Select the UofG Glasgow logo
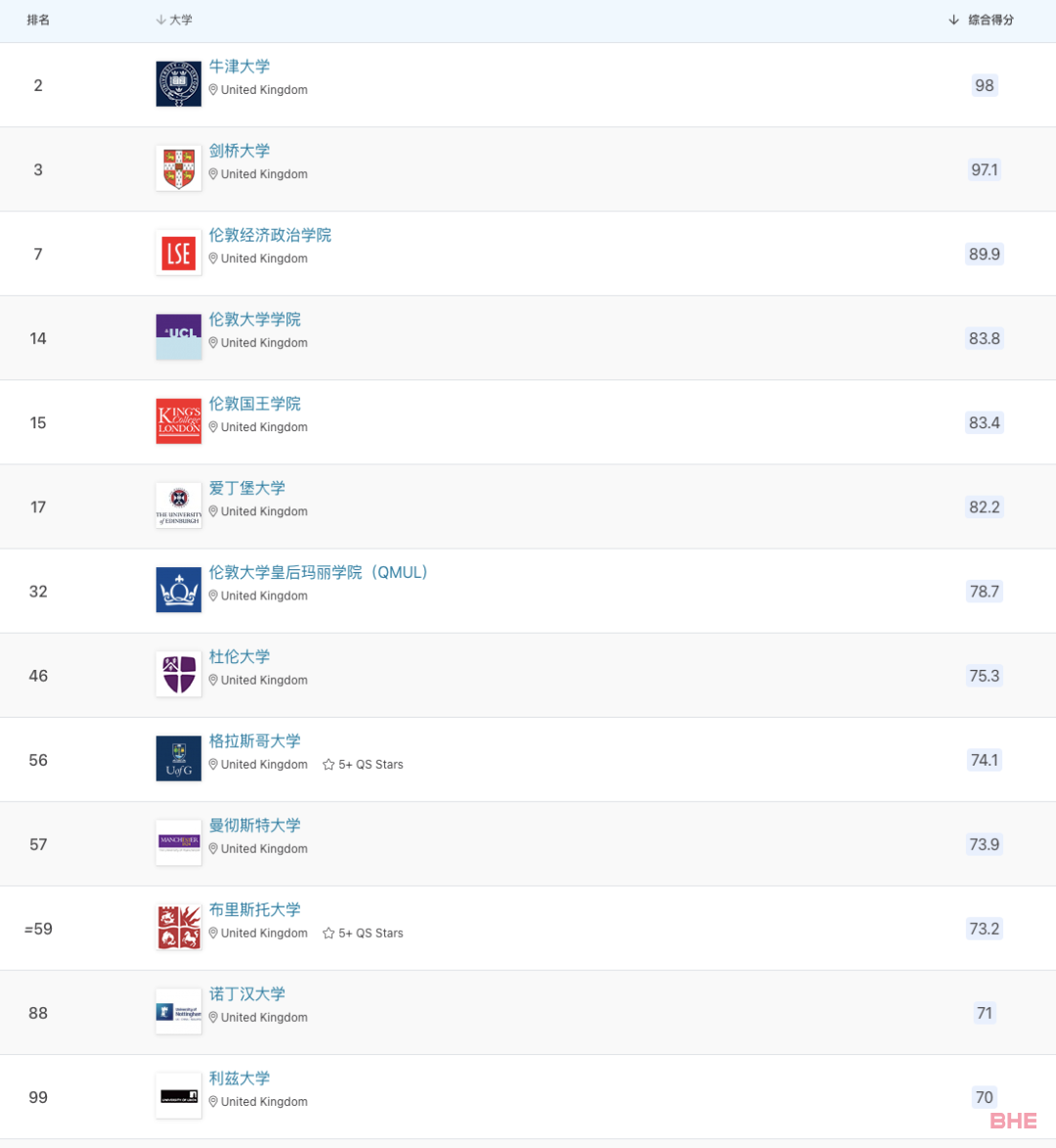 (179, 759)
